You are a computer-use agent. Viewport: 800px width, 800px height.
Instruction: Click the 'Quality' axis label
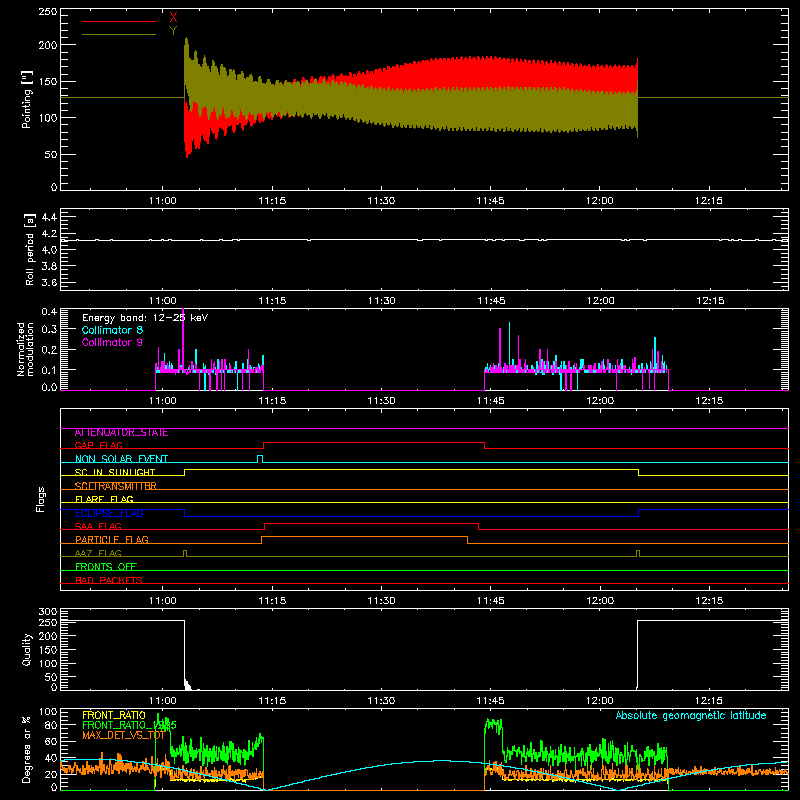[x=27, y=649]
